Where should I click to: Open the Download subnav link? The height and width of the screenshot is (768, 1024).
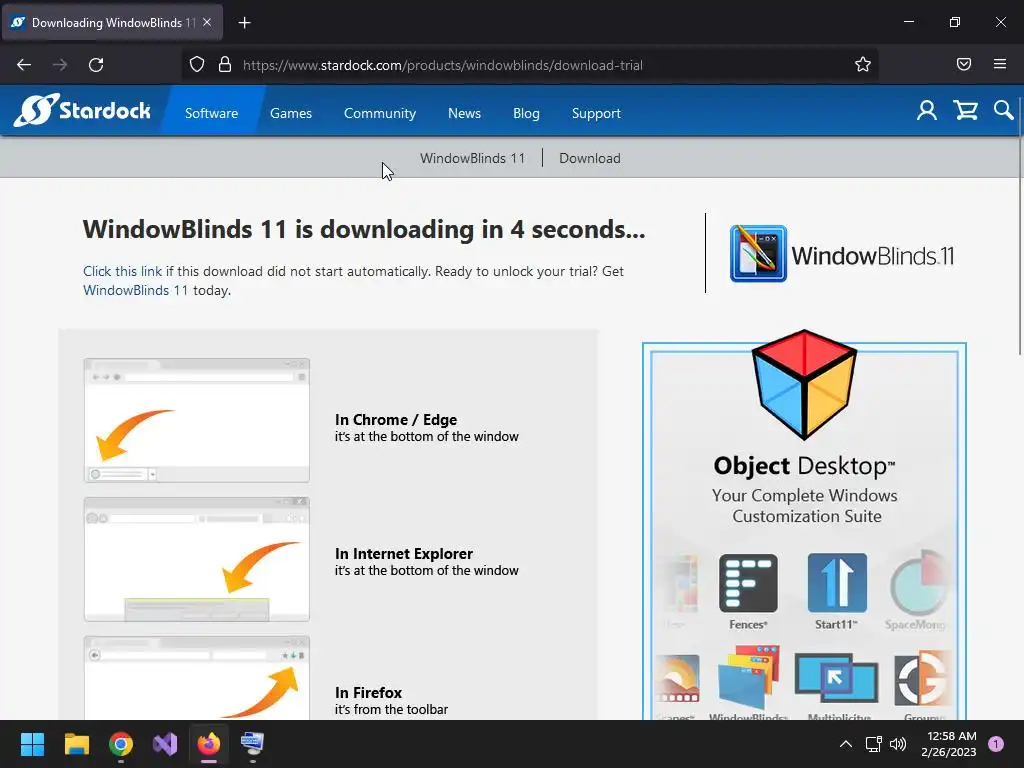coord(590,158)
